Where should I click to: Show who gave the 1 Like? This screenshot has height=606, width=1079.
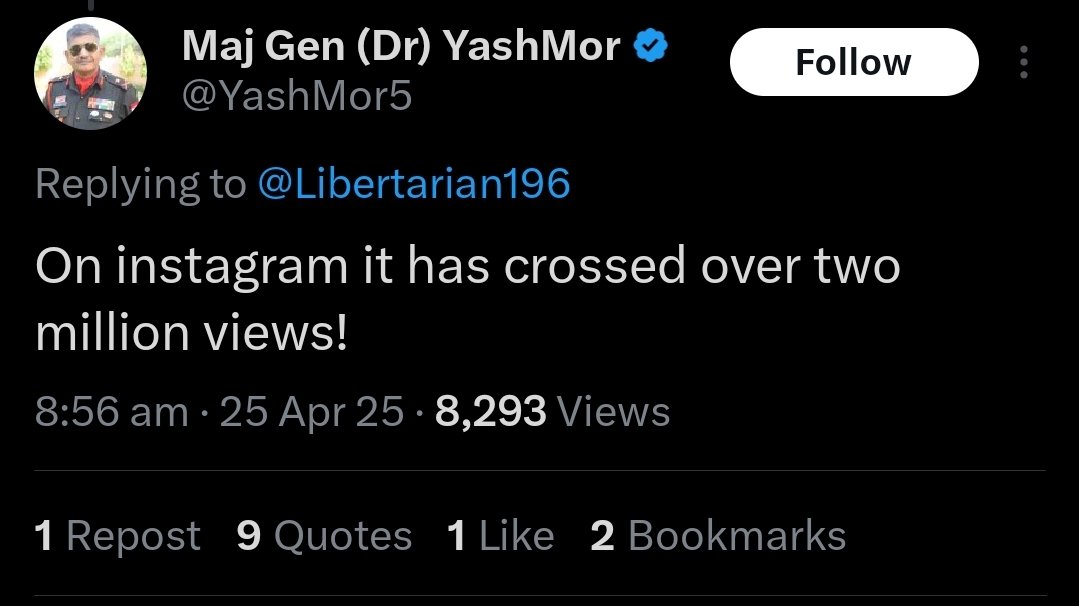click(x=500, y=536)
